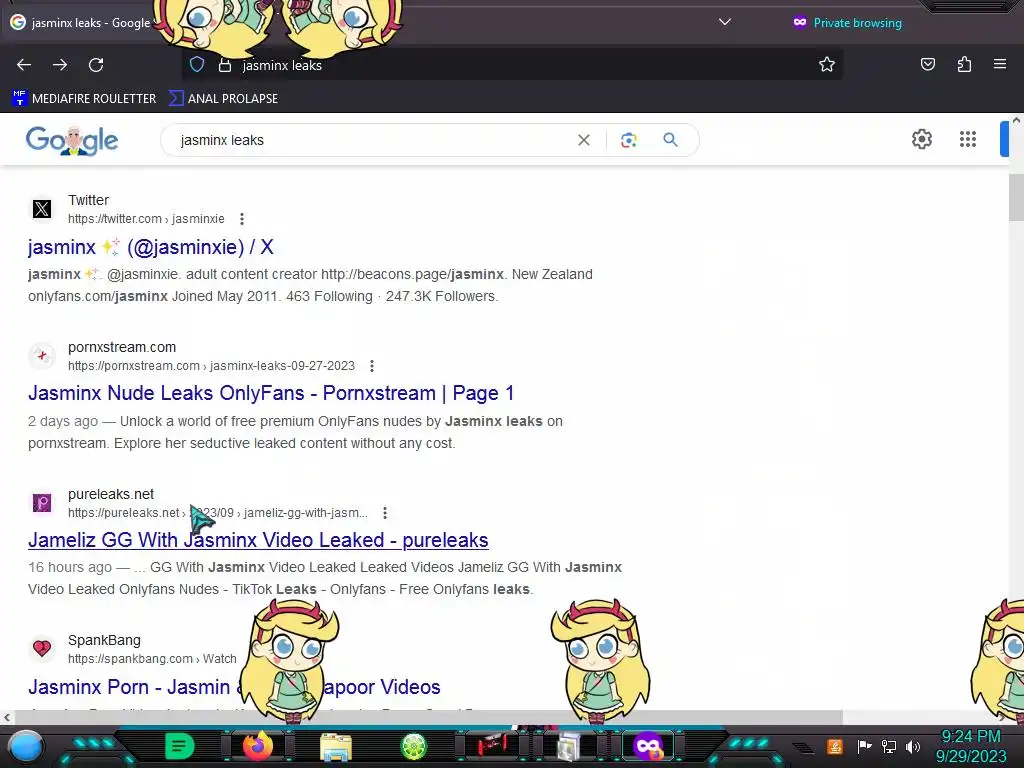Viewport: 1024px width, 768px height.
Task: Click the https://twitter.com › jasminxie URL text
Action: tap(146, 219)
